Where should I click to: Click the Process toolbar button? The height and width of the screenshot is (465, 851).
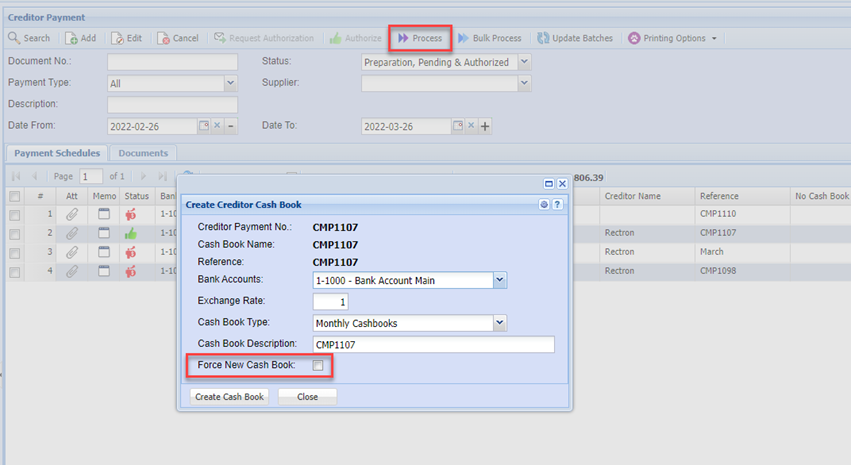[420, 38]
